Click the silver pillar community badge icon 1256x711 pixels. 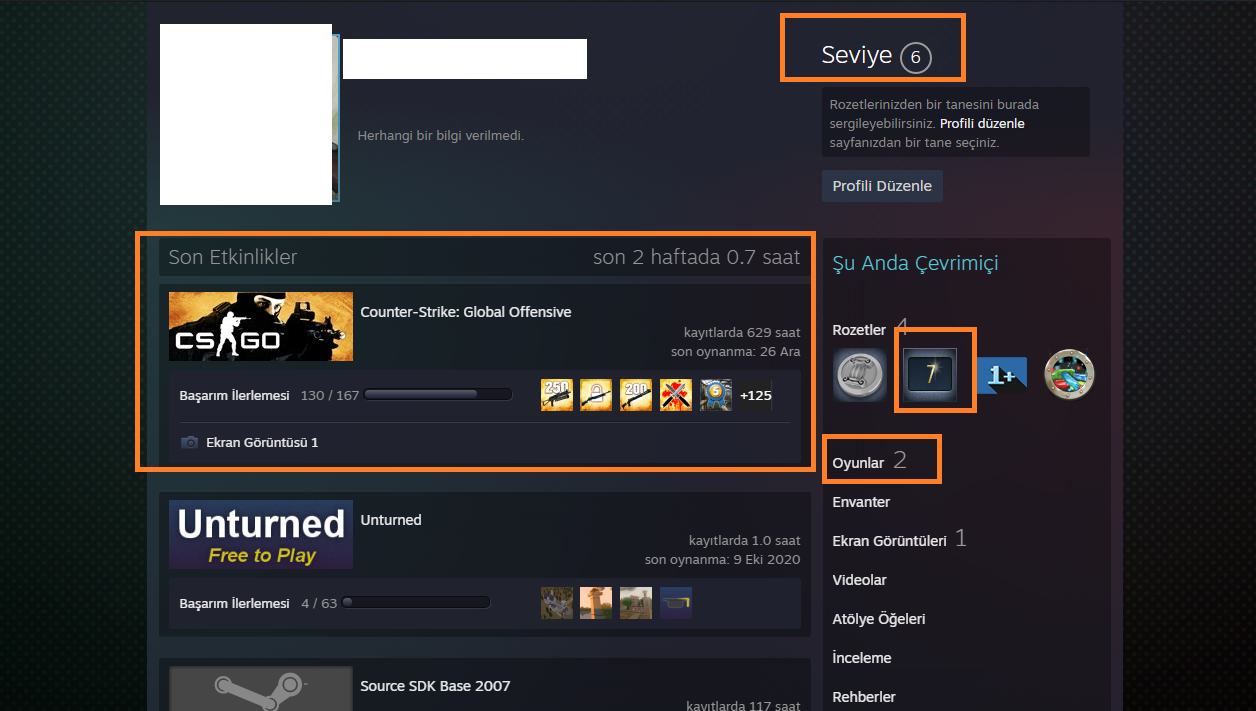pos(860,375)
